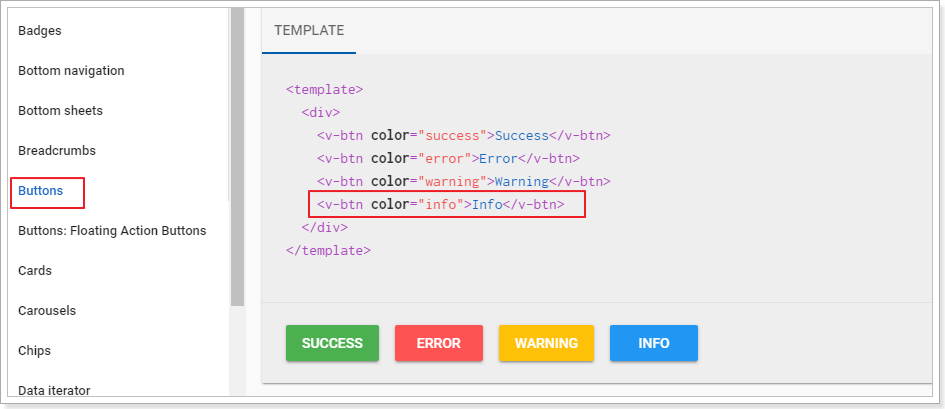Open the Chips component page
The height and width of the screenshot is (409, 945).
click(x=35, y=351)
